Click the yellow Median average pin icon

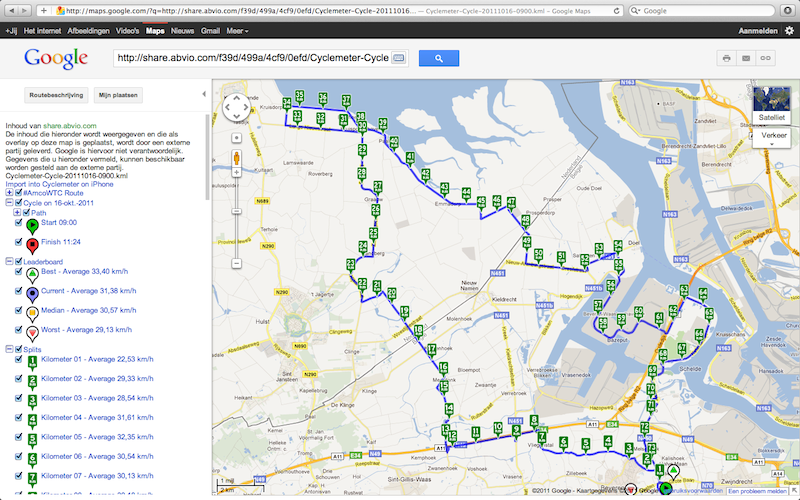[x=32, y=314]
